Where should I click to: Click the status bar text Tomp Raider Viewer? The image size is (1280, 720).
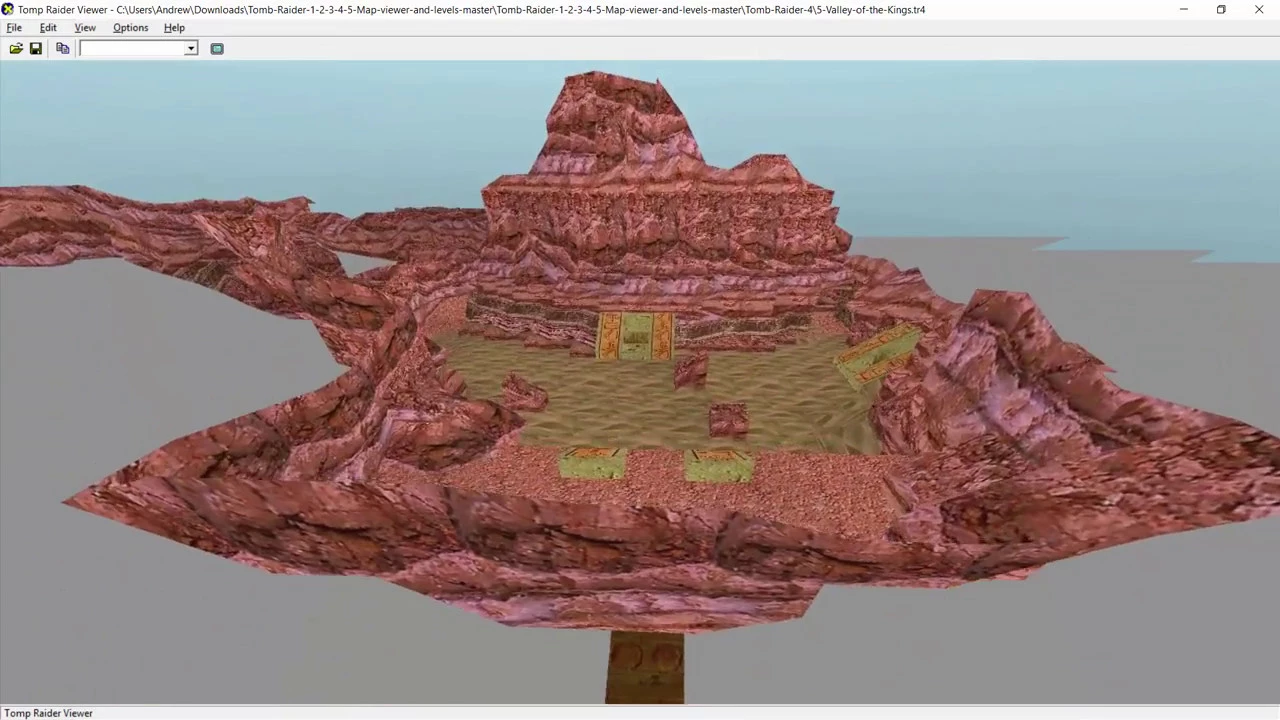click(48, 713)
